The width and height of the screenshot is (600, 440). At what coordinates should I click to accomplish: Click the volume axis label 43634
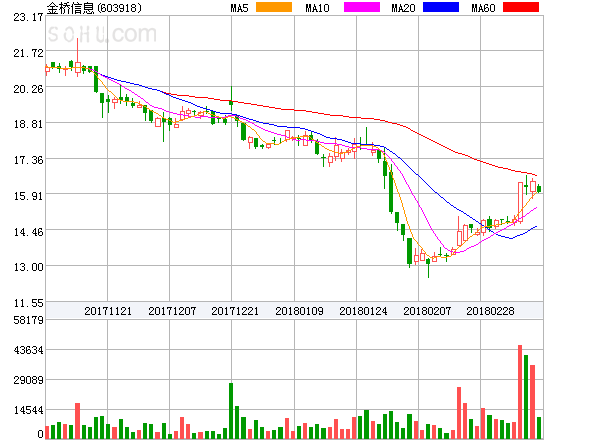pos(28,350)
